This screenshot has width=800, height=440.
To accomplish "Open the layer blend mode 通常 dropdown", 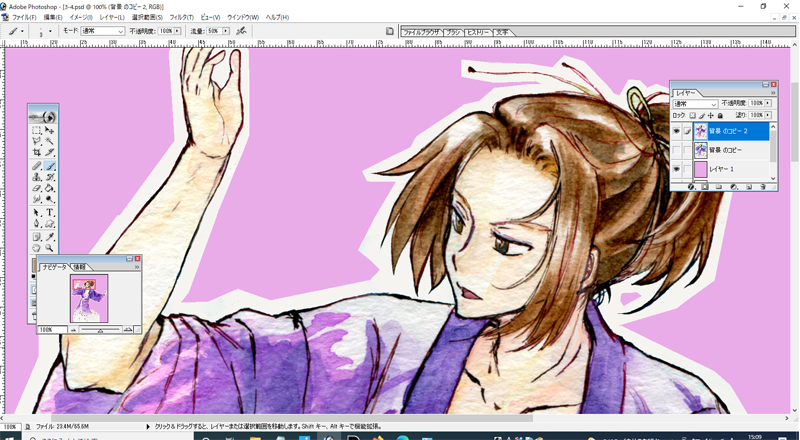I will tap(695, 104).
